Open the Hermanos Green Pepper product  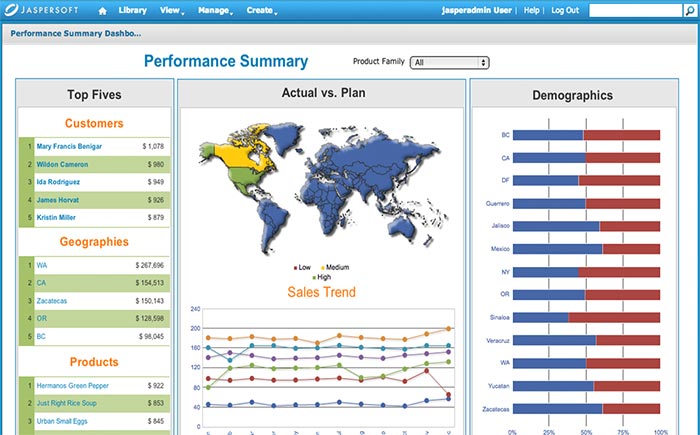[72, 385]
